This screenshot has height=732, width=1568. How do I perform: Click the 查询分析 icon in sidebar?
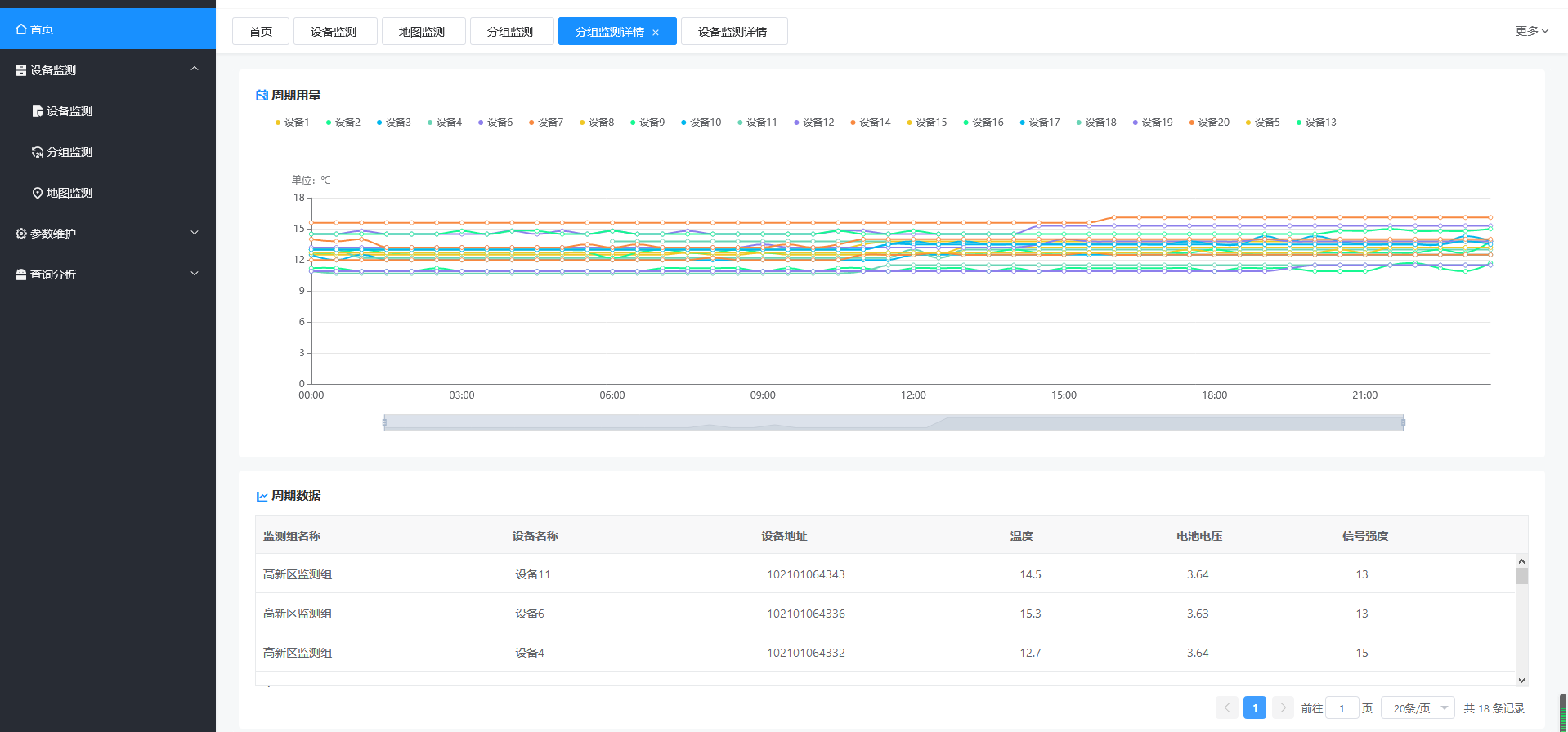21,274
